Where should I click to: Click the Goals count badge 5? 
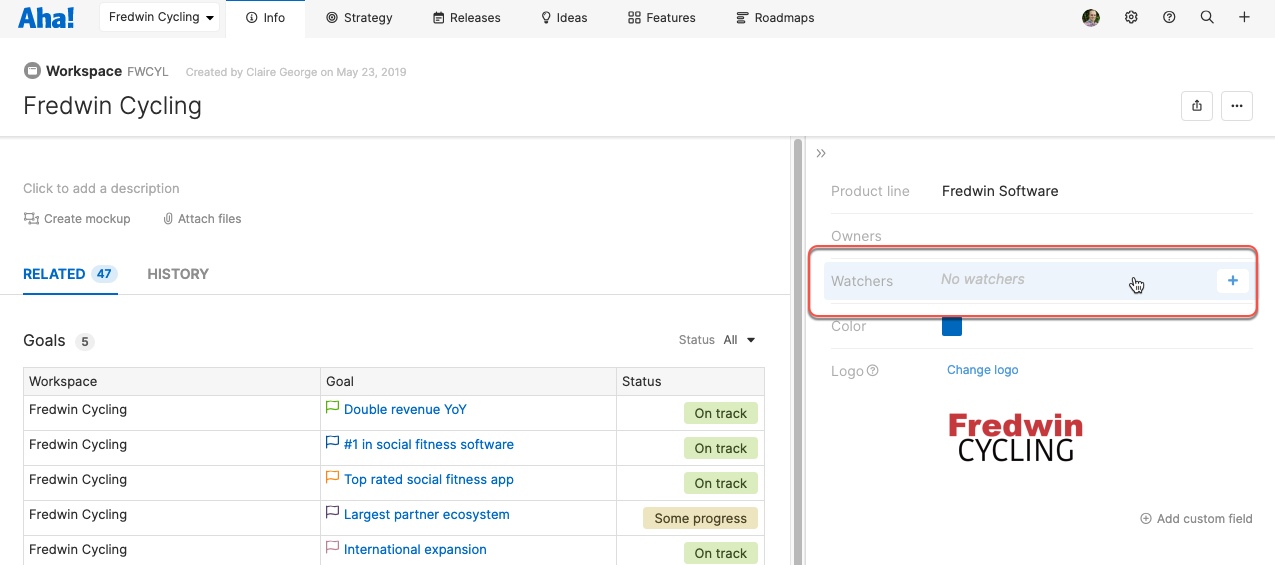click(85, 342)
